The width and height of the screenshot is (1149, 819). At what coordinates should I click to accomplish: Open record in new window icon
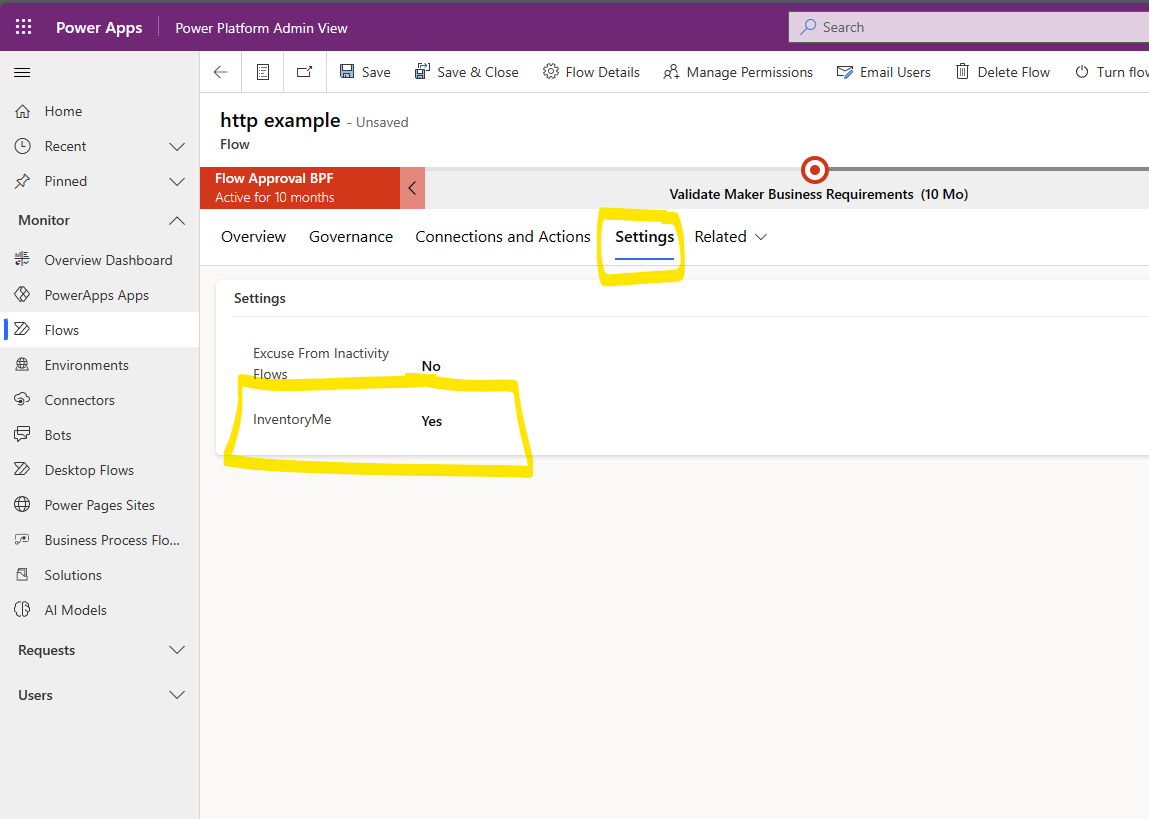[304, 72]
